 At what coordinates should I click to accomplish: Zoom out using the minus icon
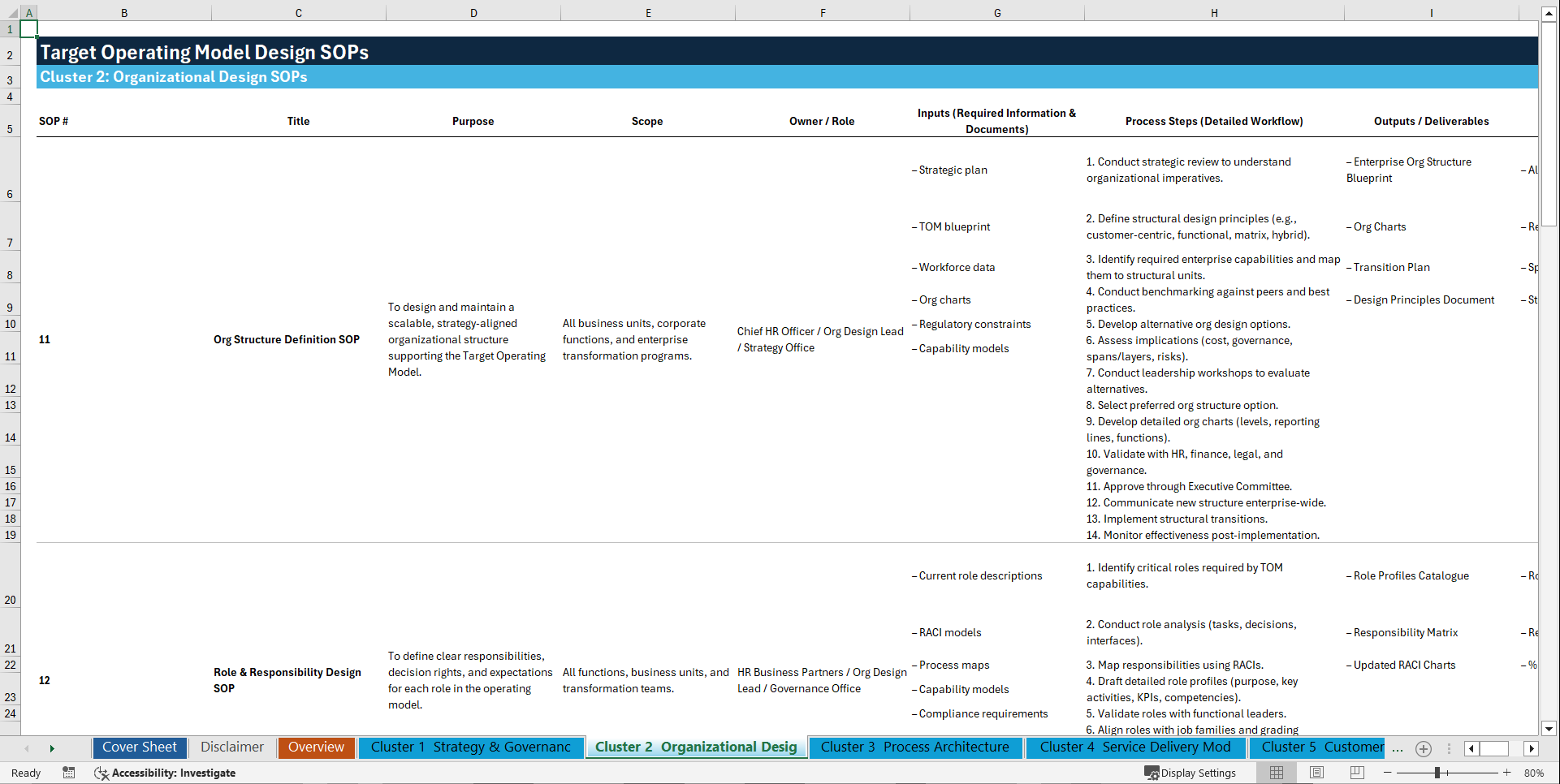click(x=1387, y=773)
